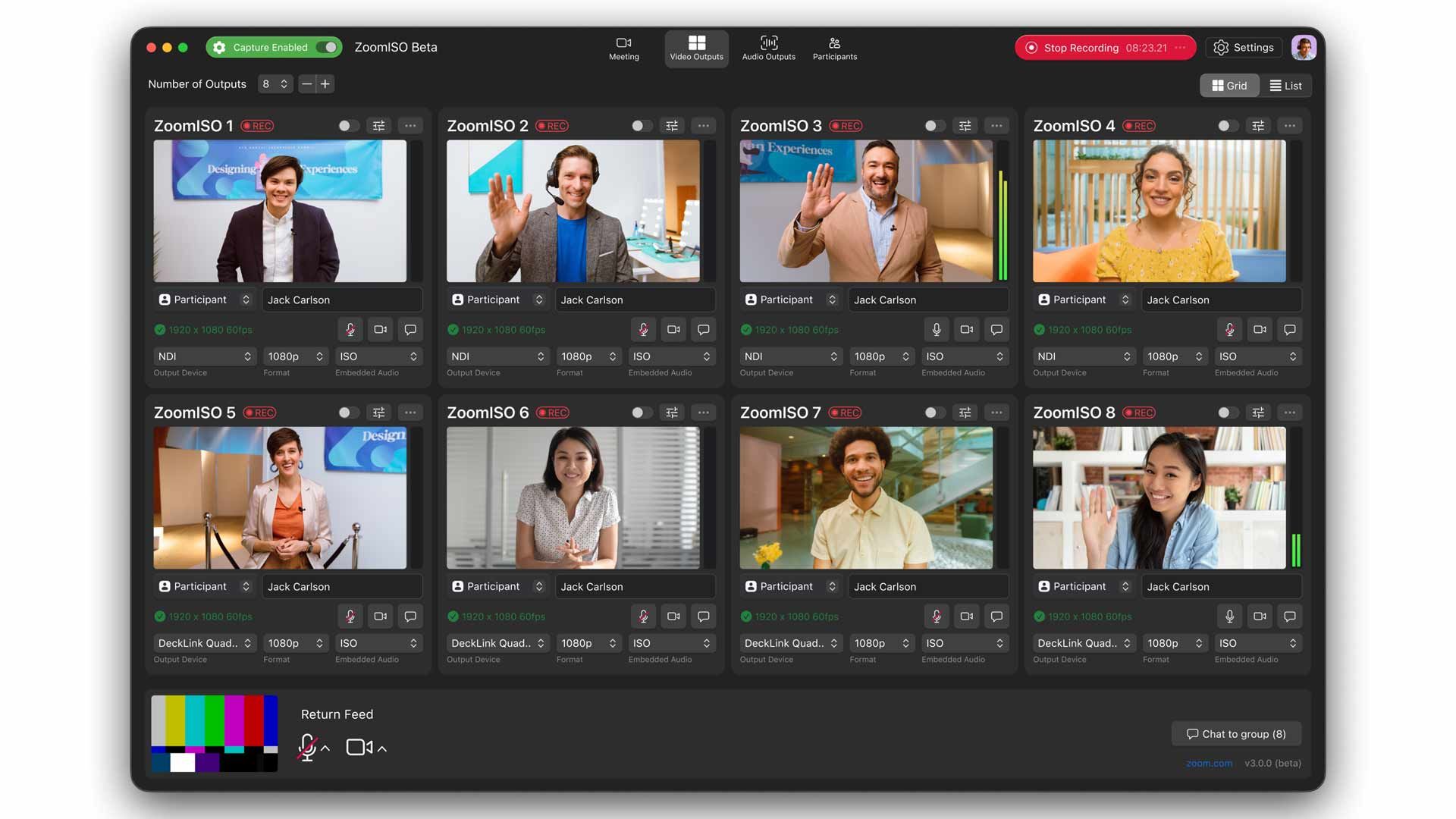Open ZoomISO 1 NDI output device dropdown
1456x819 pixels.
pyautogui.click(x=205, y=356)
